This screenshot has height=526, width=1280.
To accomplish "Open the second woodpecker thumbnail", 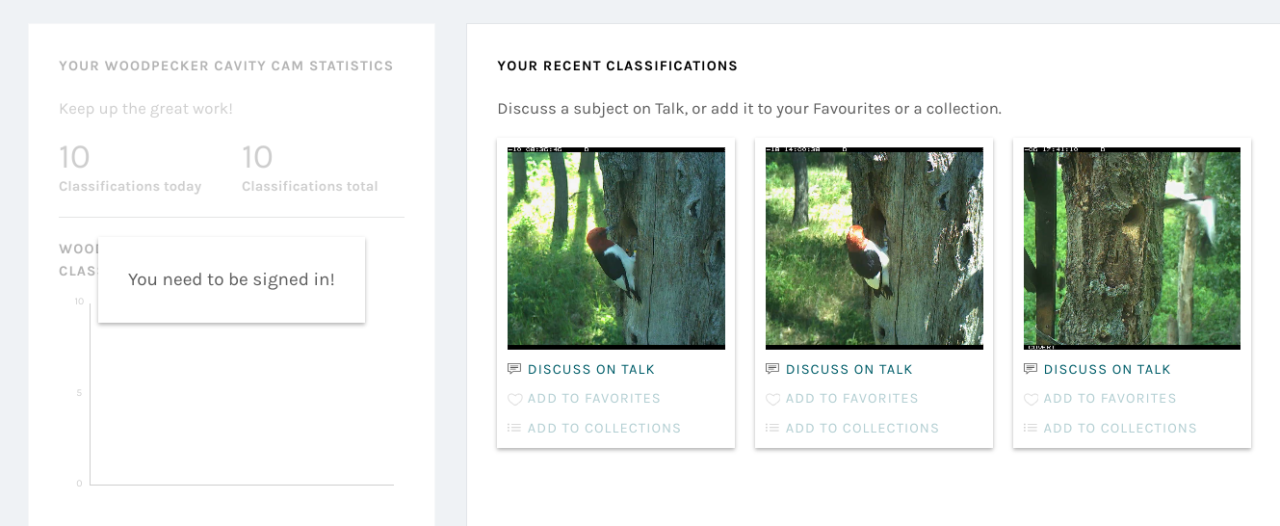I will point(874,248).
